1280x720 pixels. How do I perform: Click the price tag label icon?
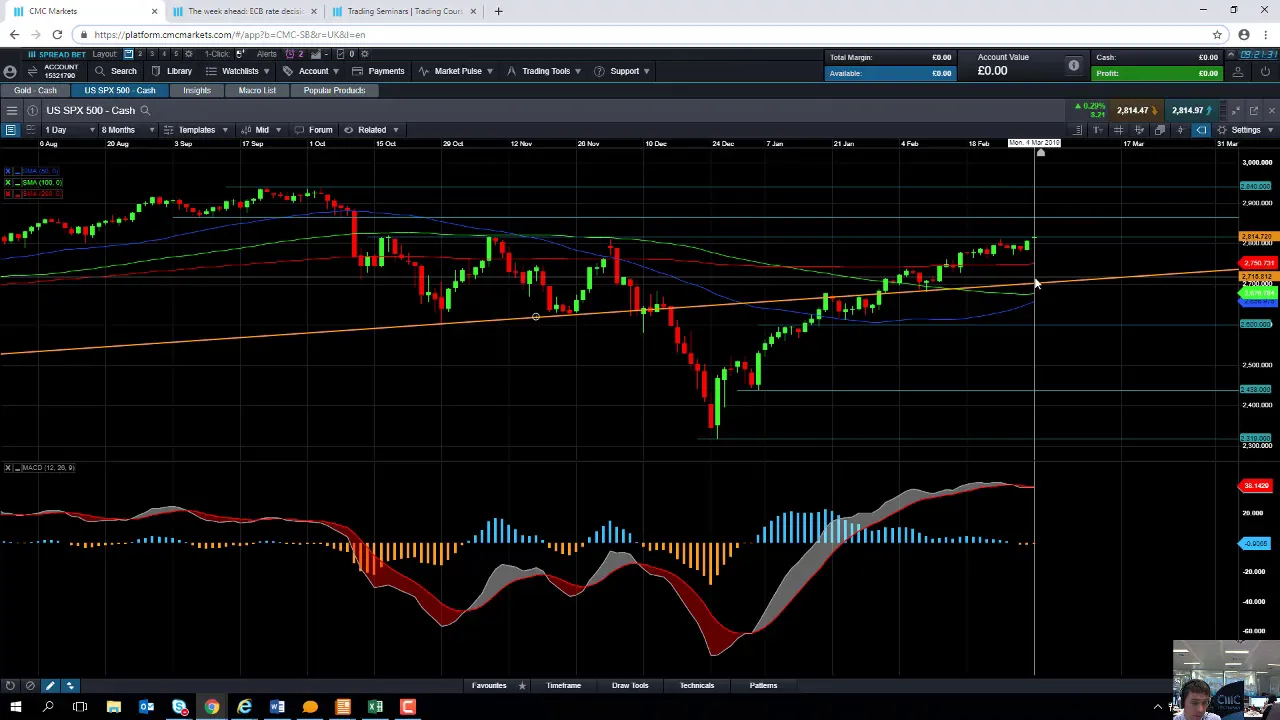(1201, 130)
